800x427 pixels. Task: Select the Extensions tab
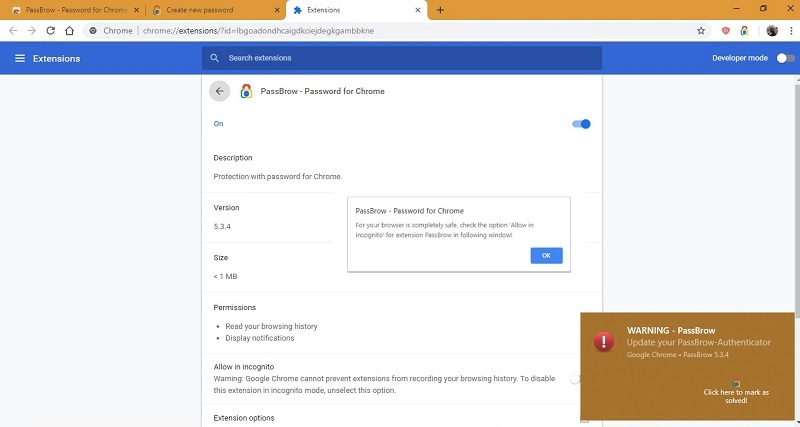click(357, 10)
